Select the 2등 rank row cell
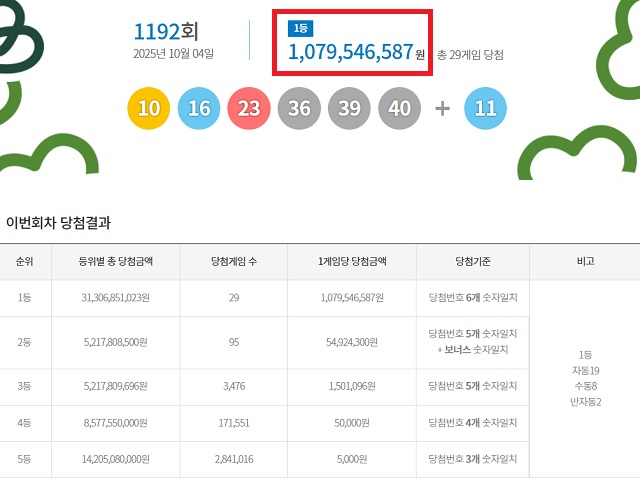This screenshot has width=640, height=478. (24, 342)
